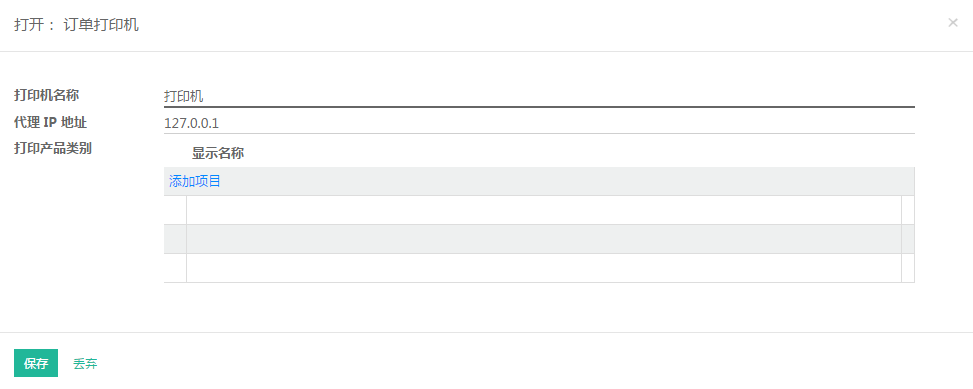Viewport: 973px width, 389px height.
Task: Click the 打印机名称 label
Action: pyautogui.click(x=47, y=96)
